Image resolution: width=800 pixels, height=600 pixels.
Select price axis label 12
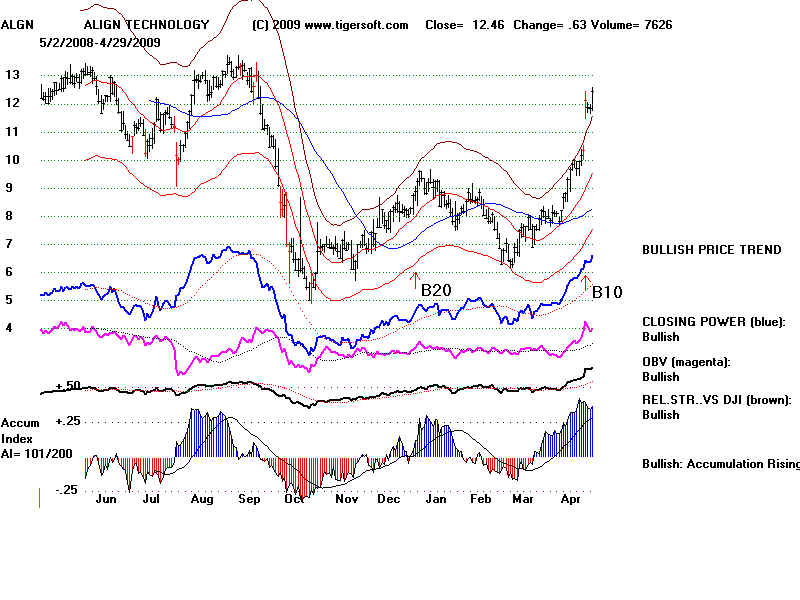(12, 103)
